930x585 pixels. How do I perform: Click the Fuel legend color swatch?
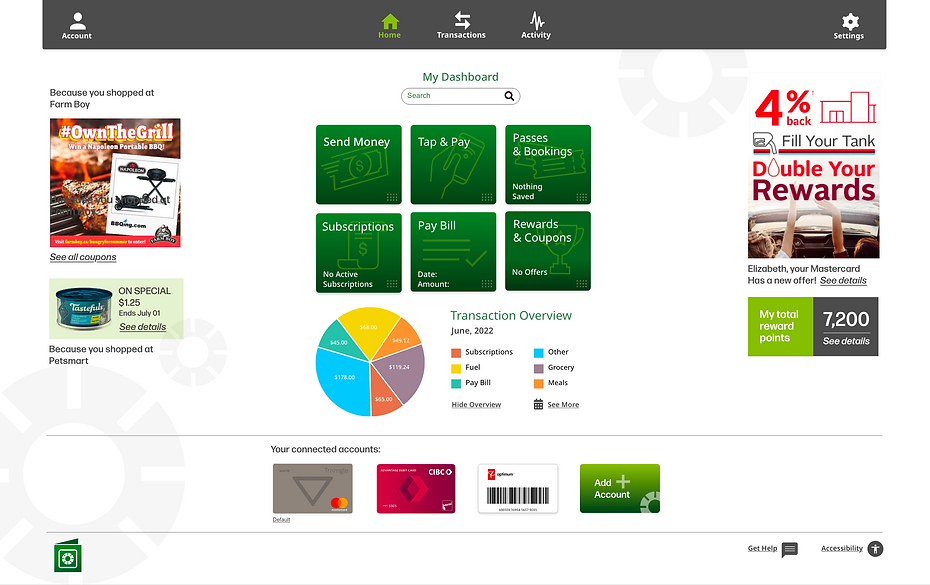(x=456, y=368)
